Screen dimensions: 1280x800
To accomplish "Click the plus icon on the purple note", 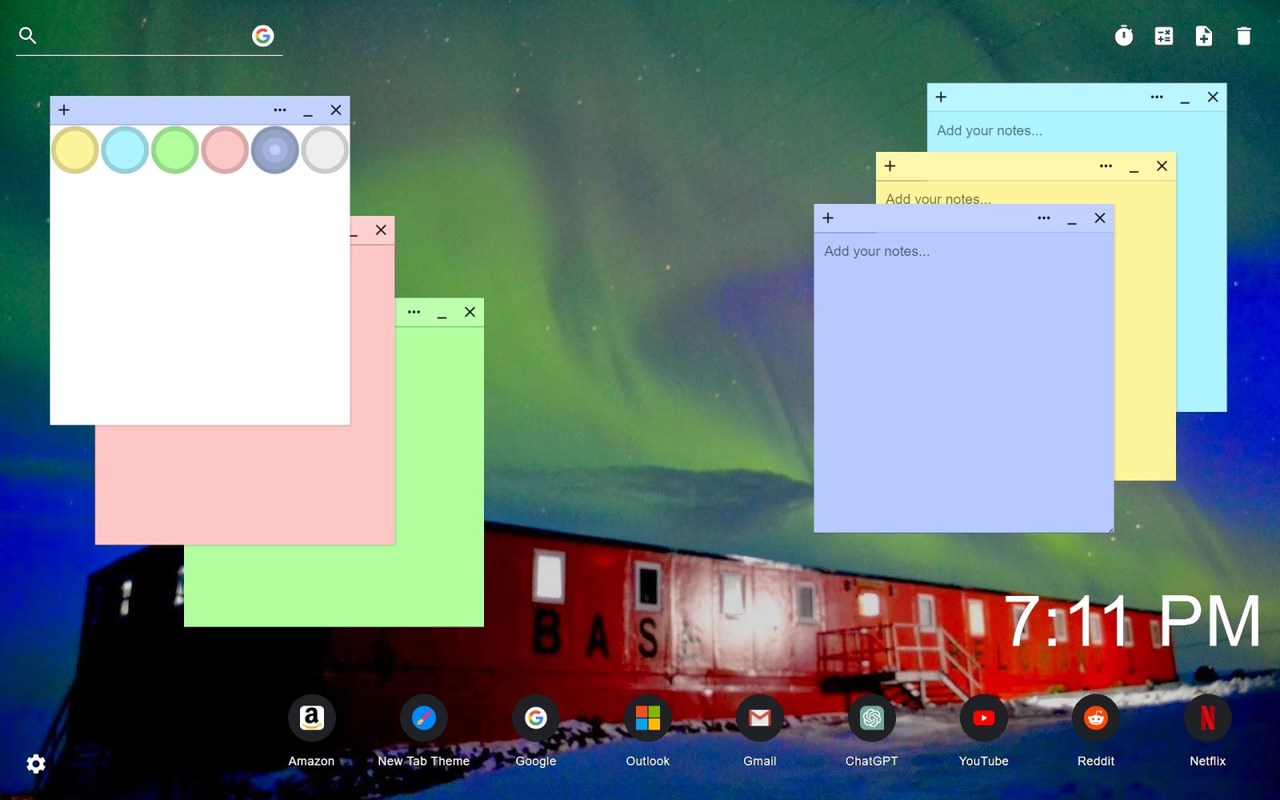I will [828, 218].
